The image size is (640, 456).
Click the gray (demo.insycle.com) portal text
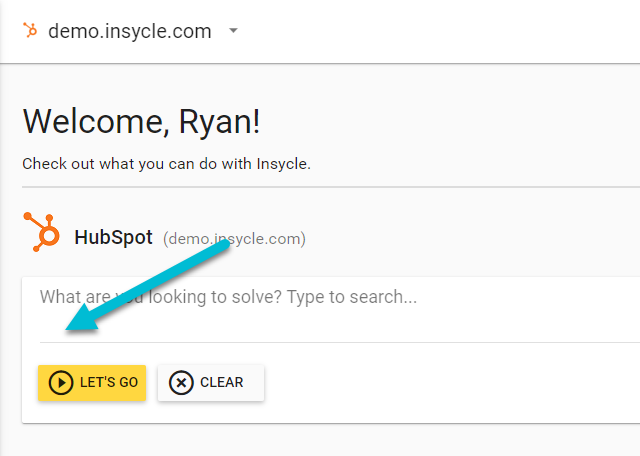click(x=234, y=239)
